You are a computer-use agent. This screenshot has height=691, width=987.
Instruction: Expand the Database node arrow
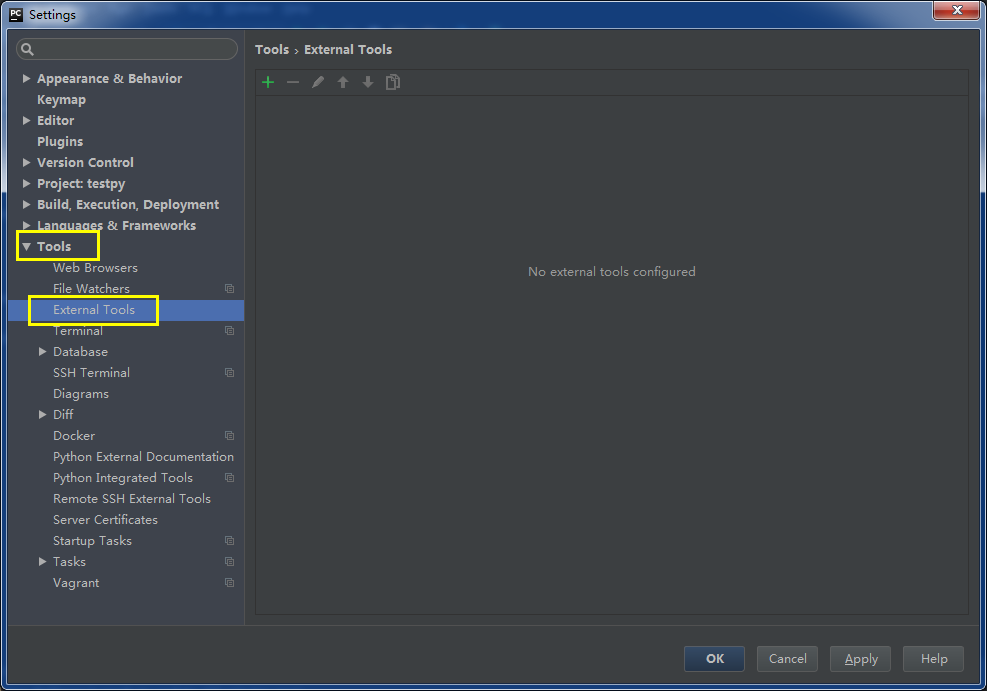click(x=42, y=352)
